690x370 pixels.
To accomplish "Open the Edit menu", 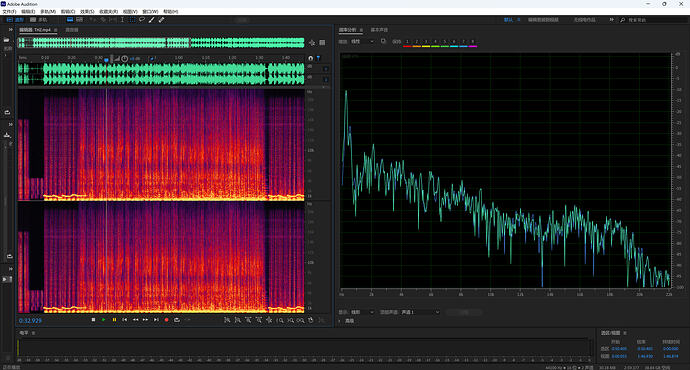I will point(28,11).
